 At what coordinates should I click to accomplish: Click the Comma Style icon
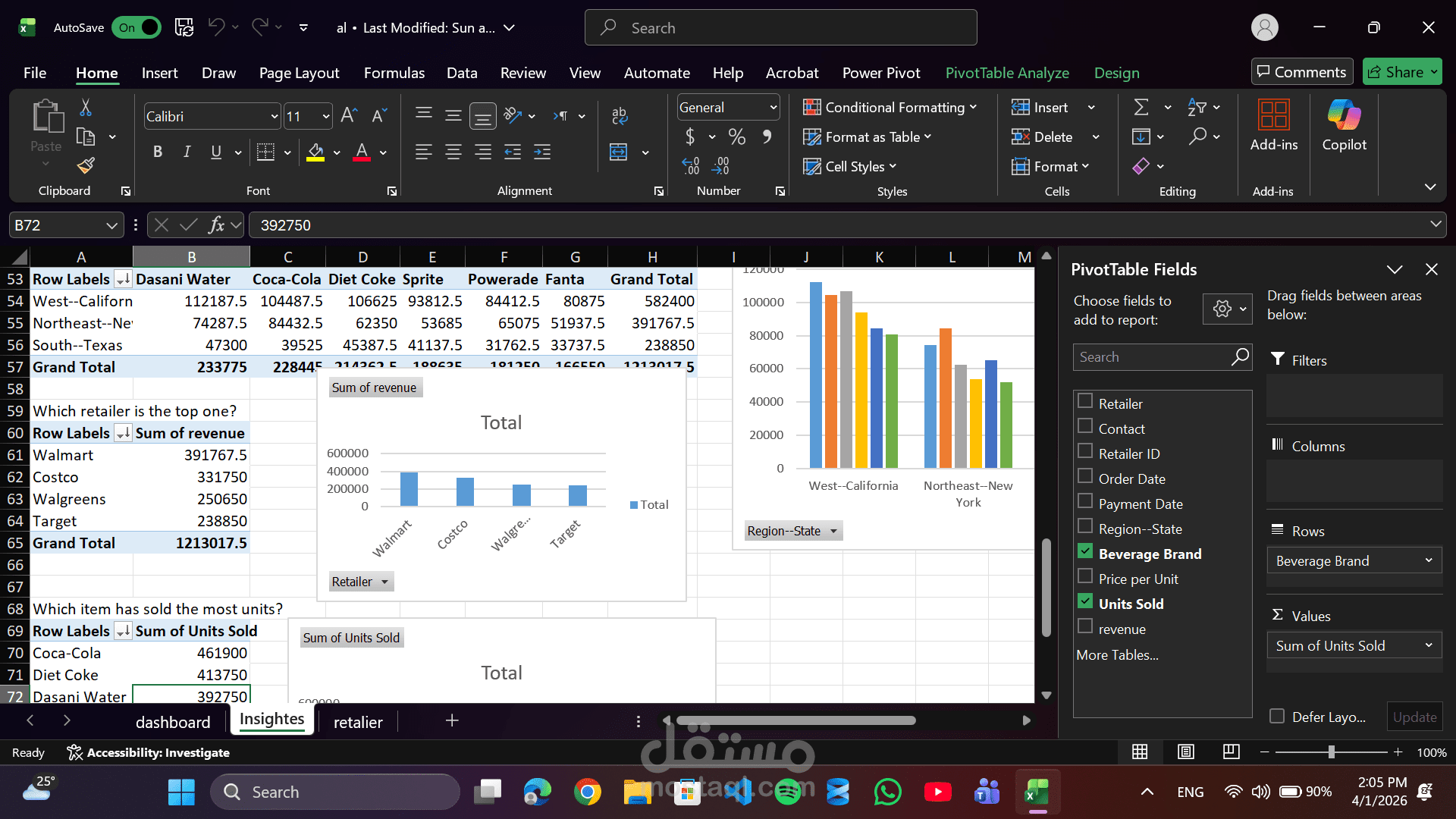[767, 136]
